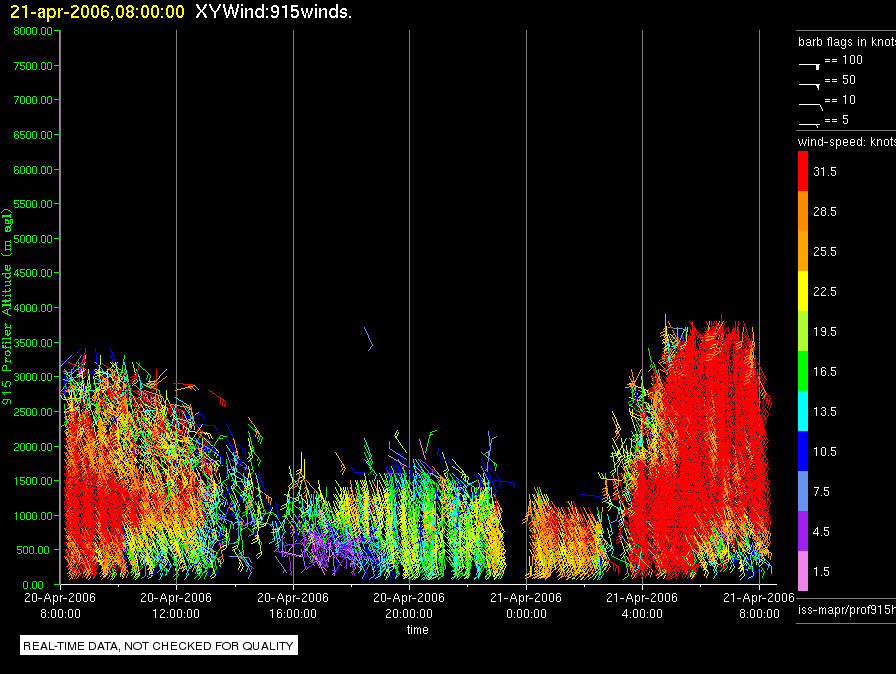
Task: Click the 2000.00 altitude axis label
Action: coord(33,447)
